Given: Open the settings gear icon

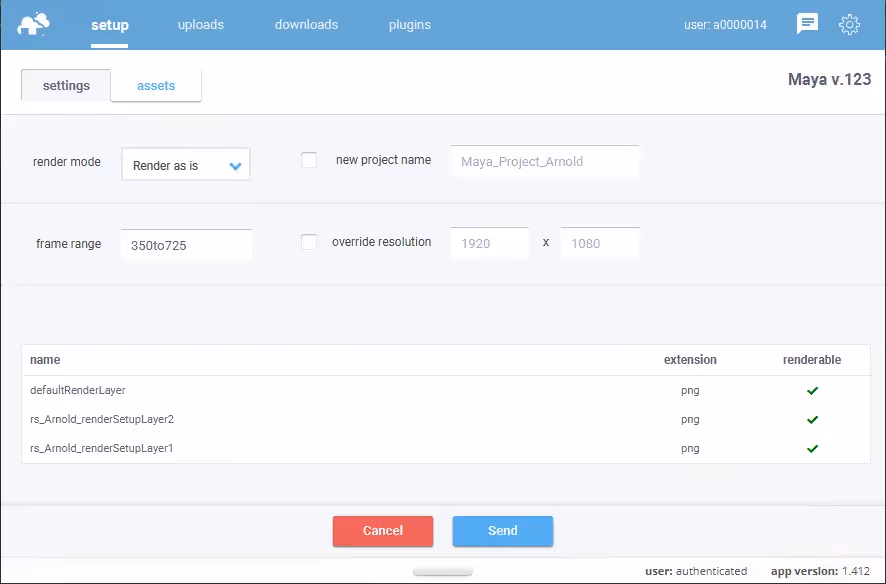Looking at the screenshot, I should 849,24.
